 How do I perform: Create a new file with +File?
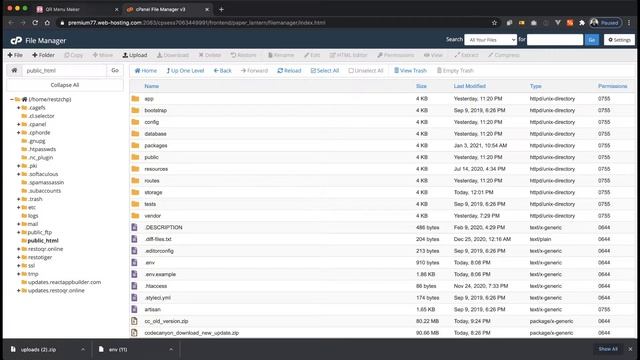click(15, 55)
